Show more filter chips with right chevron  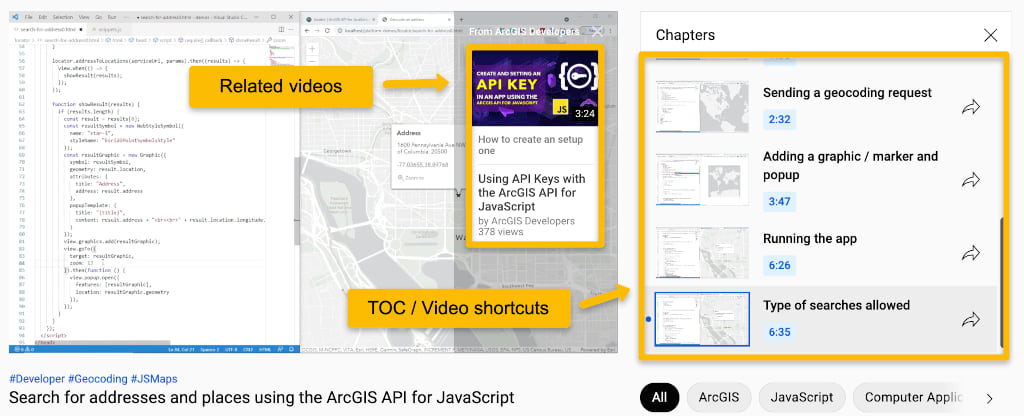click(x=989, y=398)
